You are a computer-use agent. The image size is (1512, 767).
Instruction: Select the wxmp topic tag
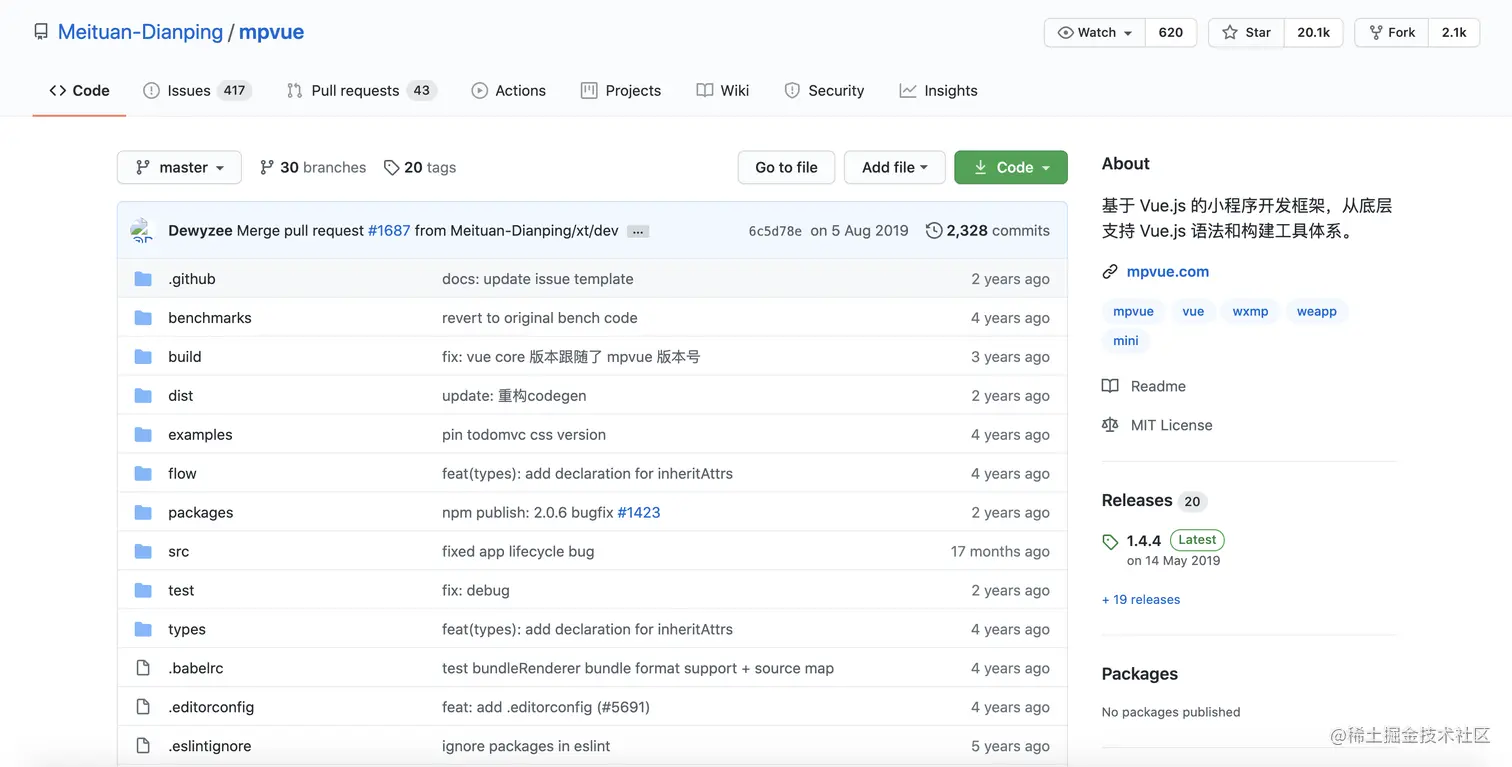pyautogui.click(x=1250, y=311)
